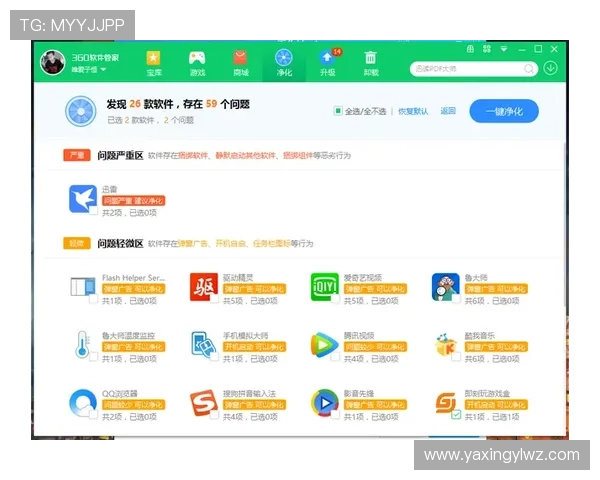Click the QQ浏览器 icon

click(x=83, y=403)
